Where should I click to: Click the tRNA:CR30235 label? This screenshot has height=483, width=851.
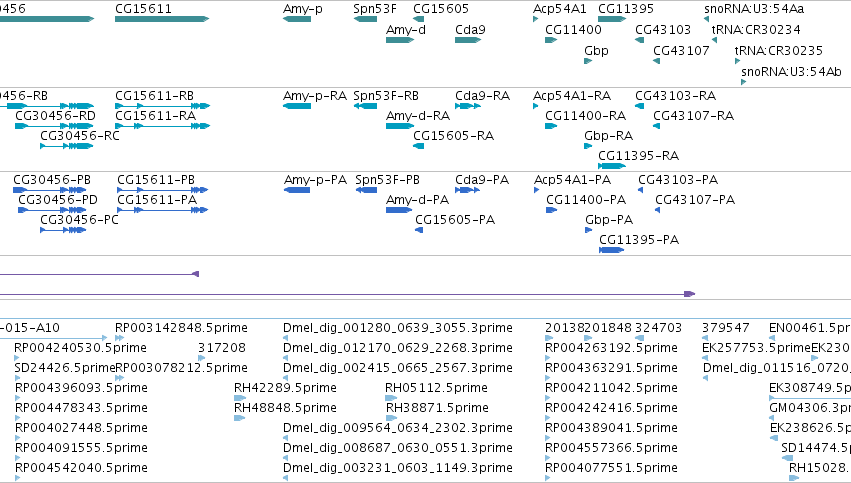coord(778,51)
